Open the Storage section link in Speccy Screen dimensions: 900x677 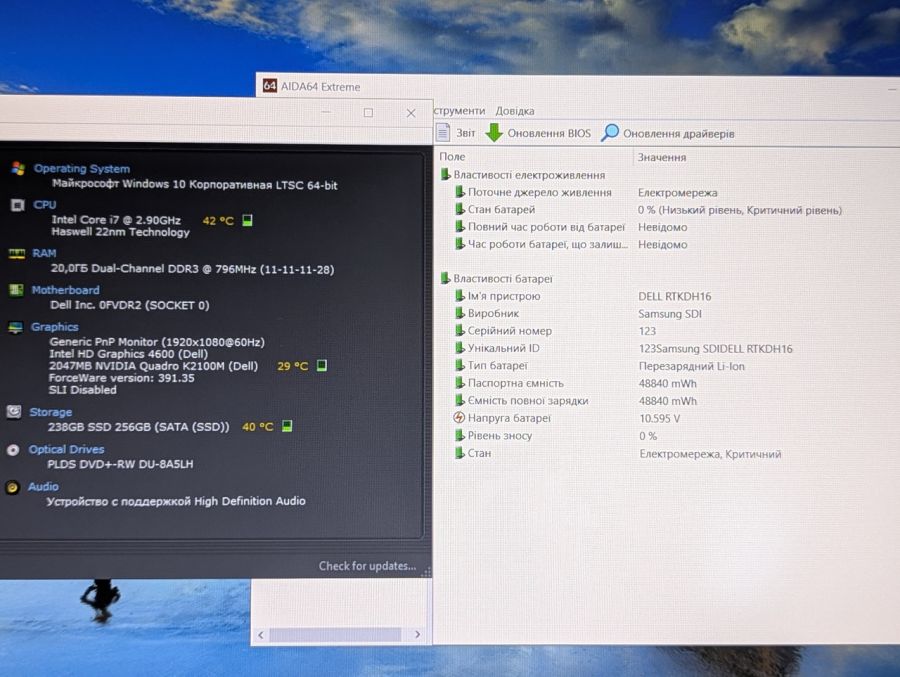(51, 412)
